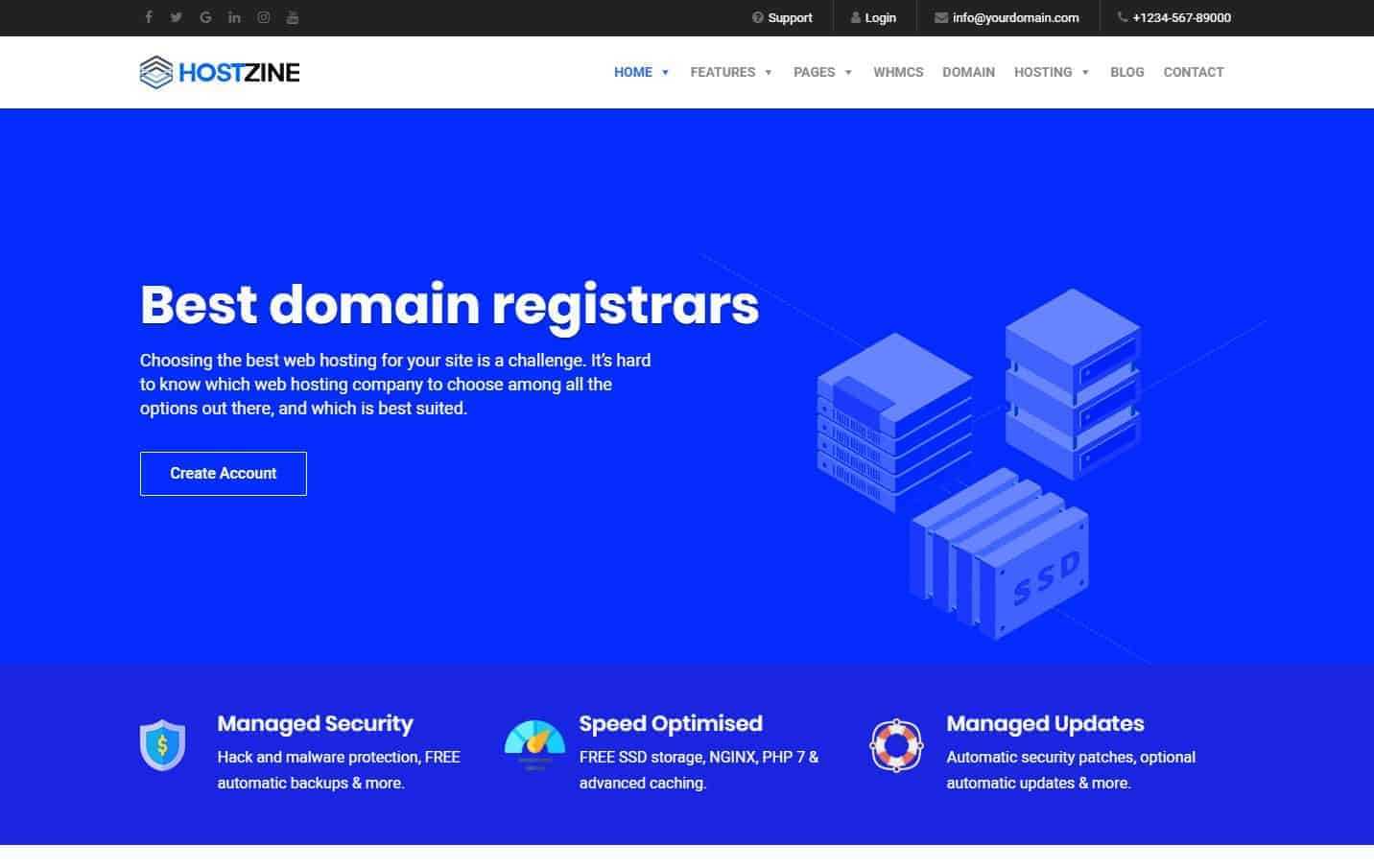Open the HOME dropdown arrow
Viewport: 1374px width, 868px height.
[x=666, y=72]
